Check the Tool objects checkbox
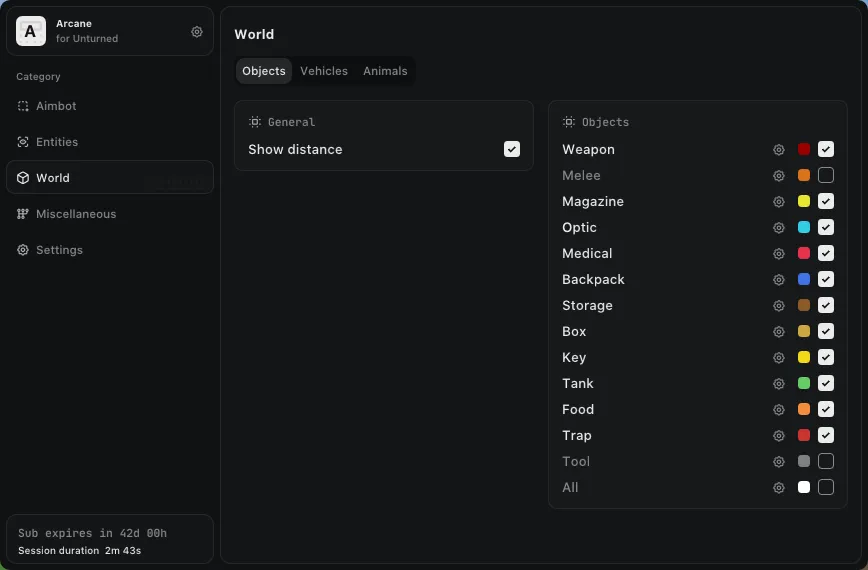The width and height of the screenshot is (868, 570). 826,462
